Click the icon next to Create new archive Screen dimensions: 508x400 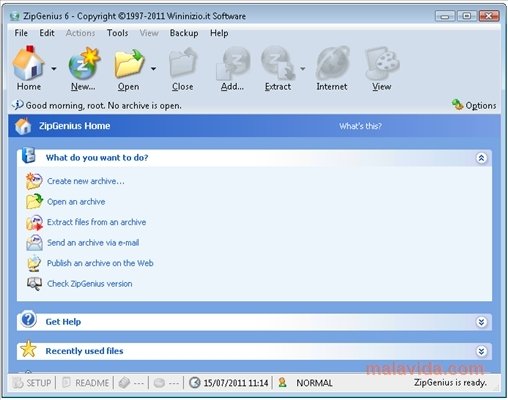34,181
